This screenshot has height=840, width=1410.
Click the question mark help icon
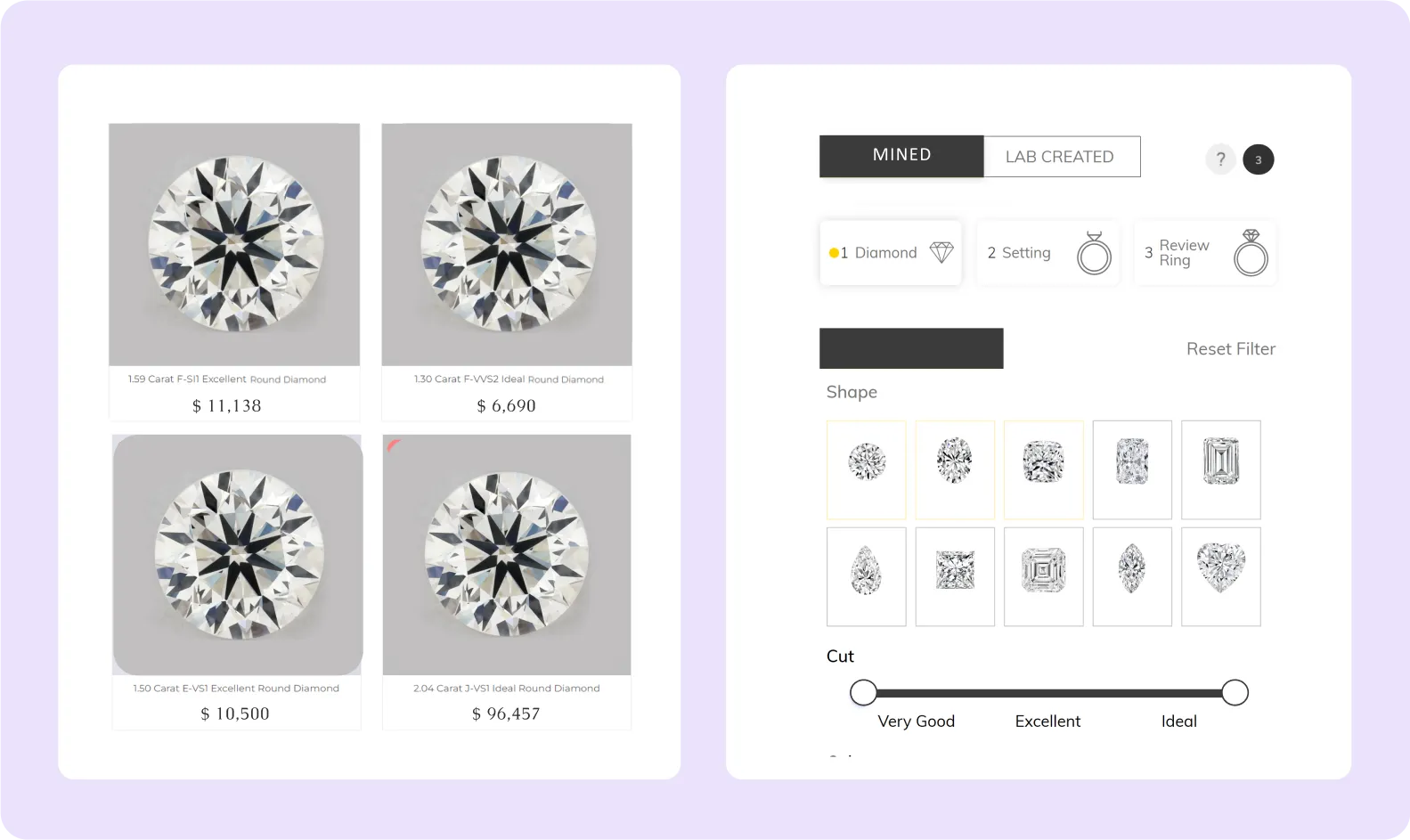(x=1220, y=159)
